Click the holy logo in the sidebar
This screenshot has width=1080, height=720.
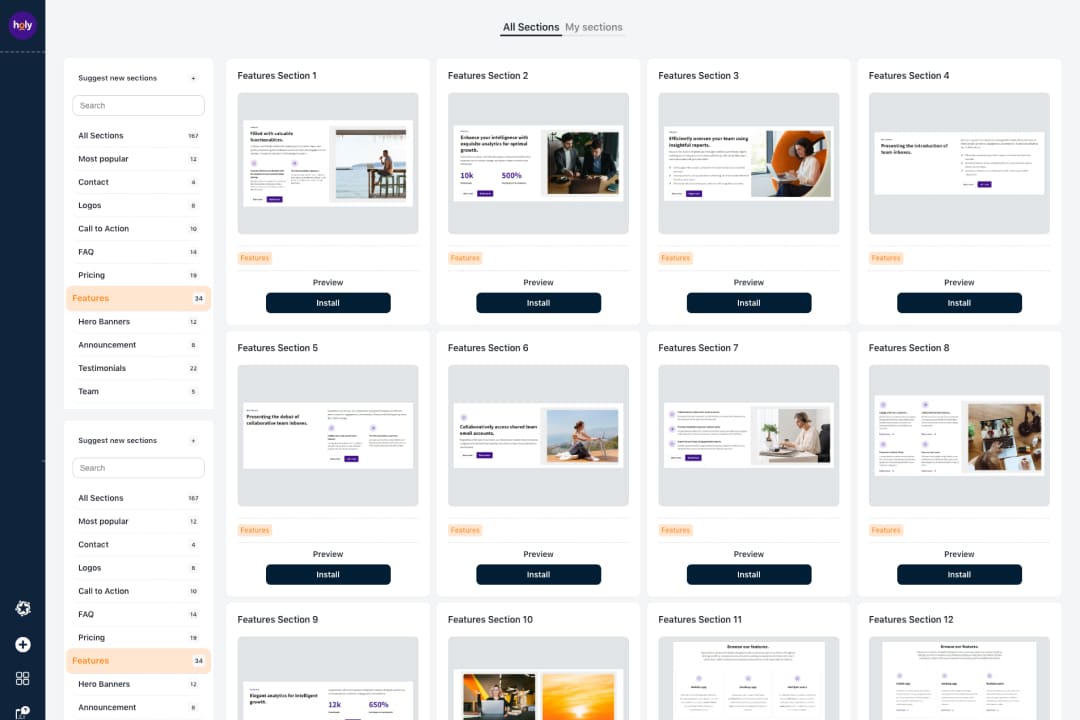(x=22, y=25)
